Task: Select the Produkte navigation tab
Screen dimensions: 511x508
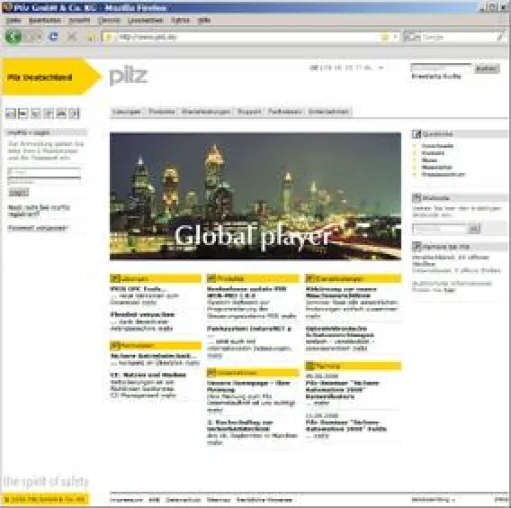Action: (x=162, y=112)
